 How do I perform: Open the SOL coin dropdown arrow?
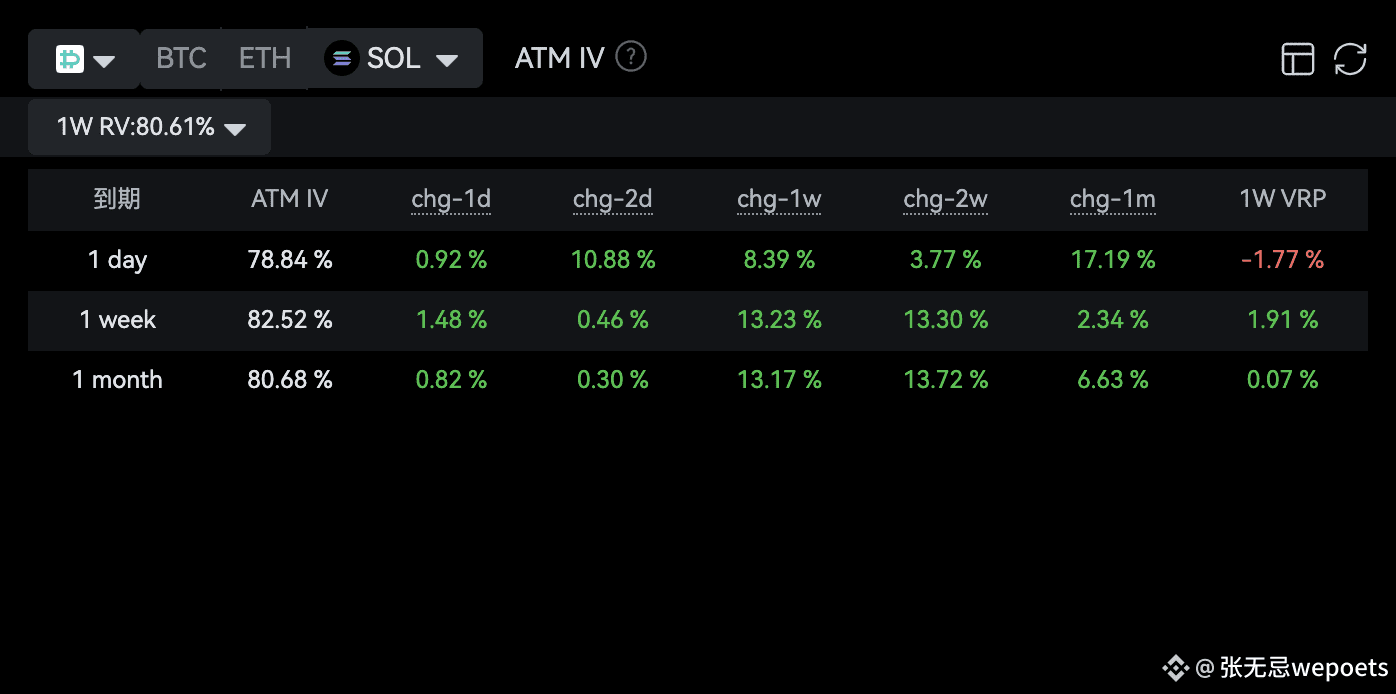pyautogui.click(x=447, y=61)
